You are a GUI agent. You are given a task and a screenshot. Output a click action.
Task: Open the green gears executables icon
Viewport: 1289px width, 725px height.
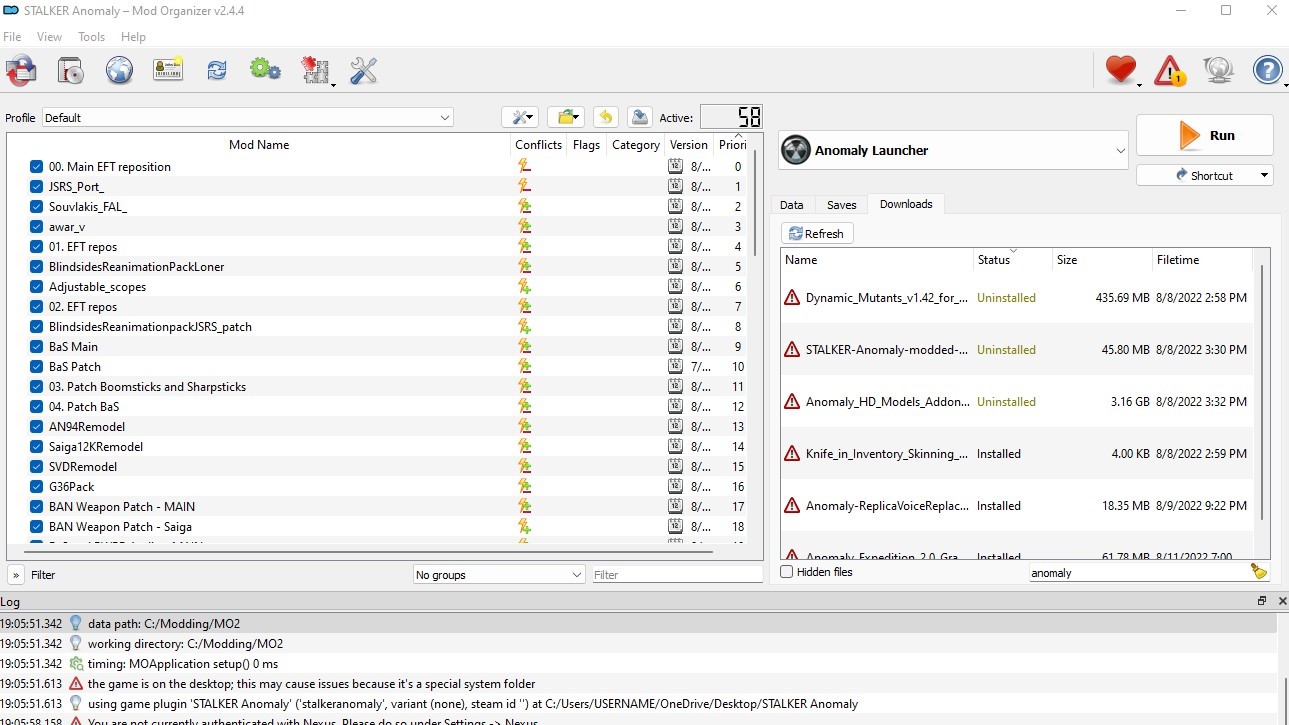point(265,70)
